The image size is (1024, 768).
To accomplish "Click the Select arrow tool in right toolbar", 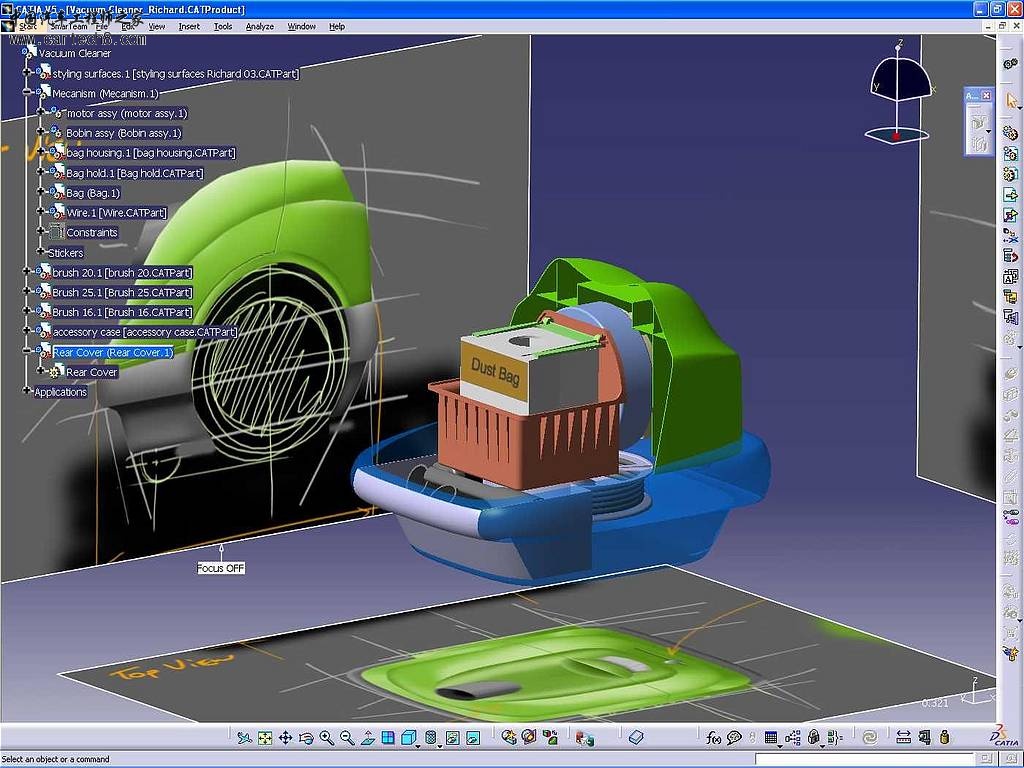I will (1011, 101).
